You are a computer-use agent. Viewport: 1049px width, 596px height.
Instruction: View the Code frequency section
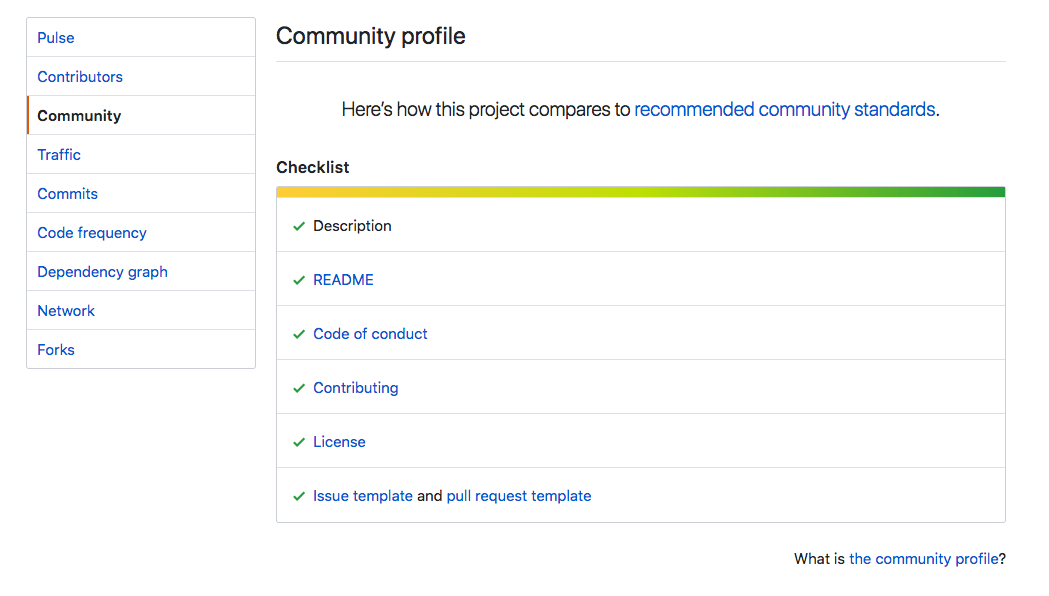point(92,233)
